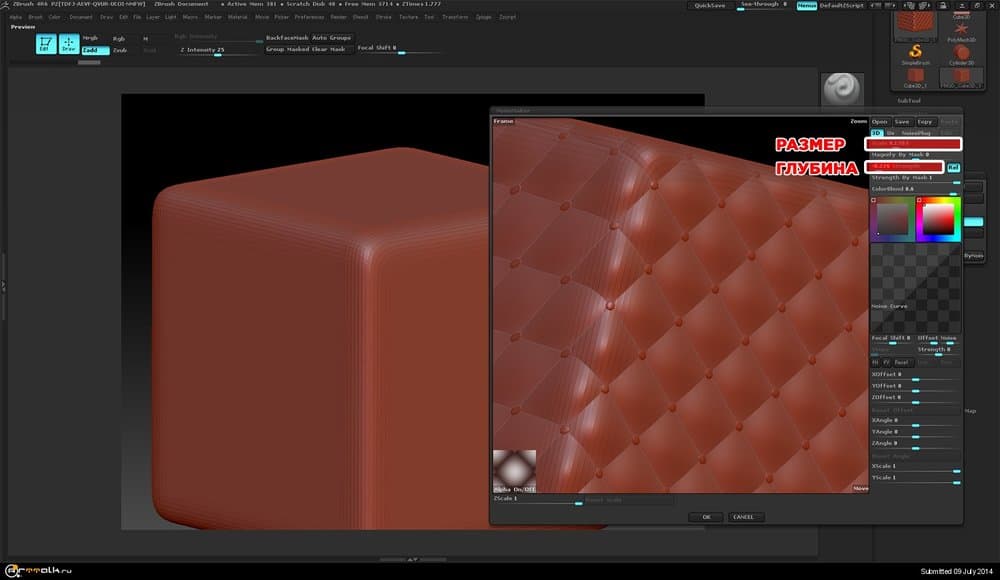
Task: Toggle the Menus button in top bar
Action: (x=807, y=6)
